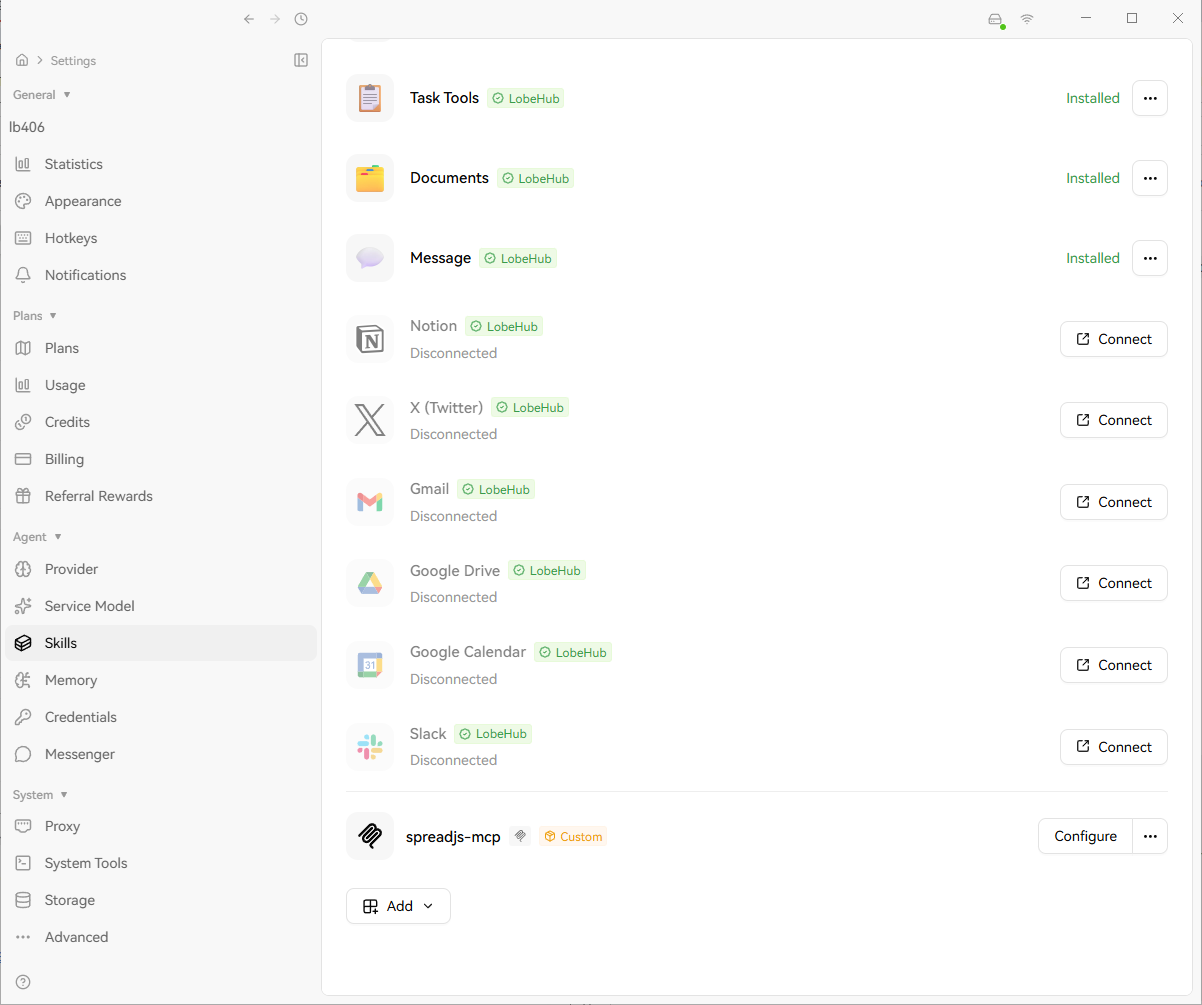Open the history clock icon

point(301,19)
